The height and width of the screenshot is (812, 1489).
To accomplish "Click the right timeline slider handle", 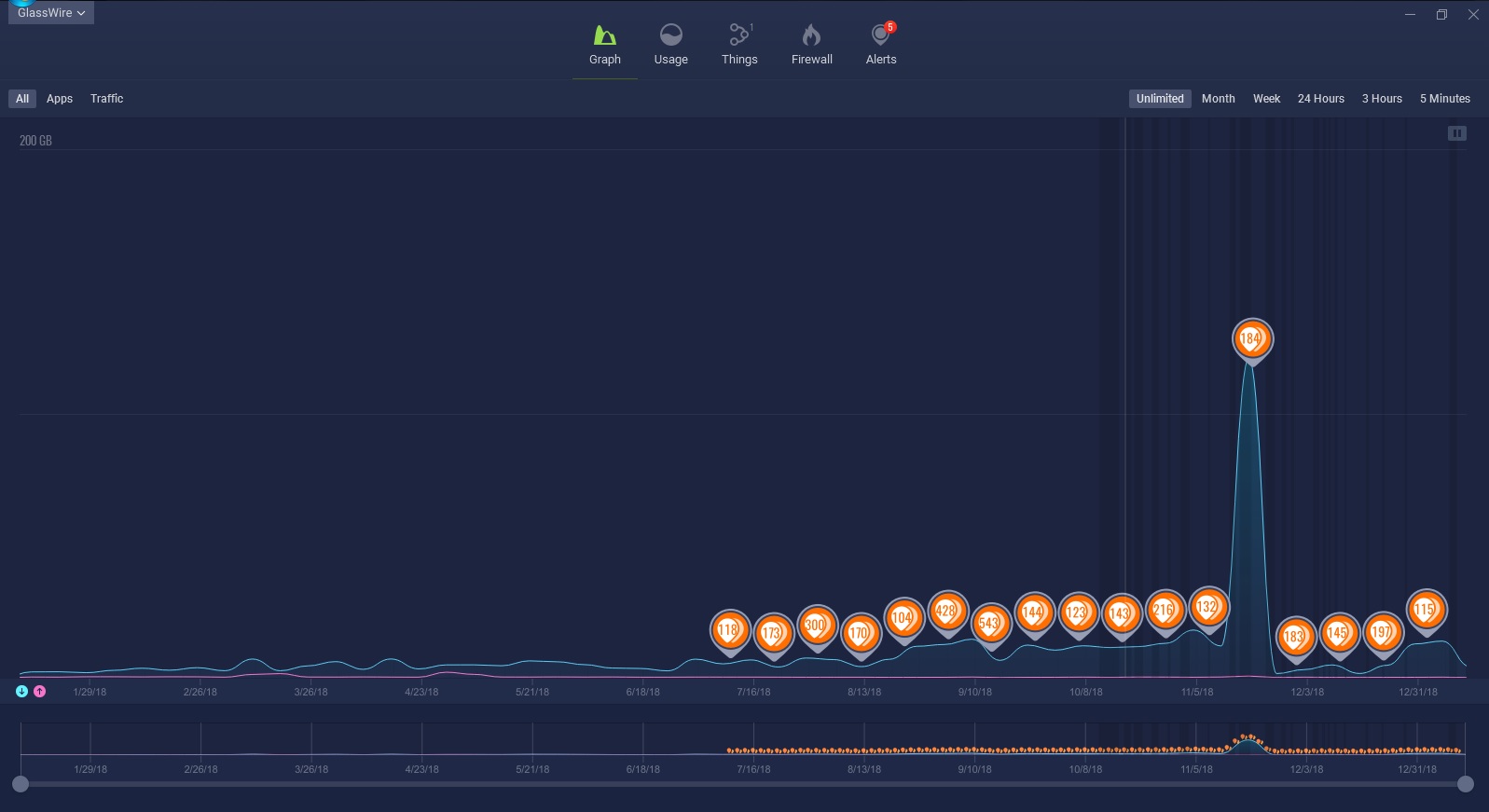I will [x=1465, y=784].
